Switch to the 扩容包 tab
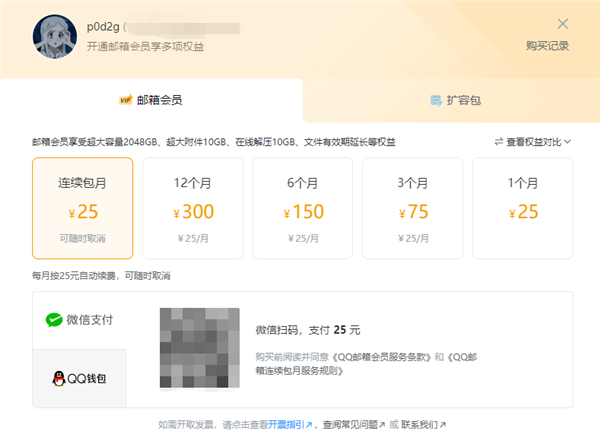 (454, 100)
